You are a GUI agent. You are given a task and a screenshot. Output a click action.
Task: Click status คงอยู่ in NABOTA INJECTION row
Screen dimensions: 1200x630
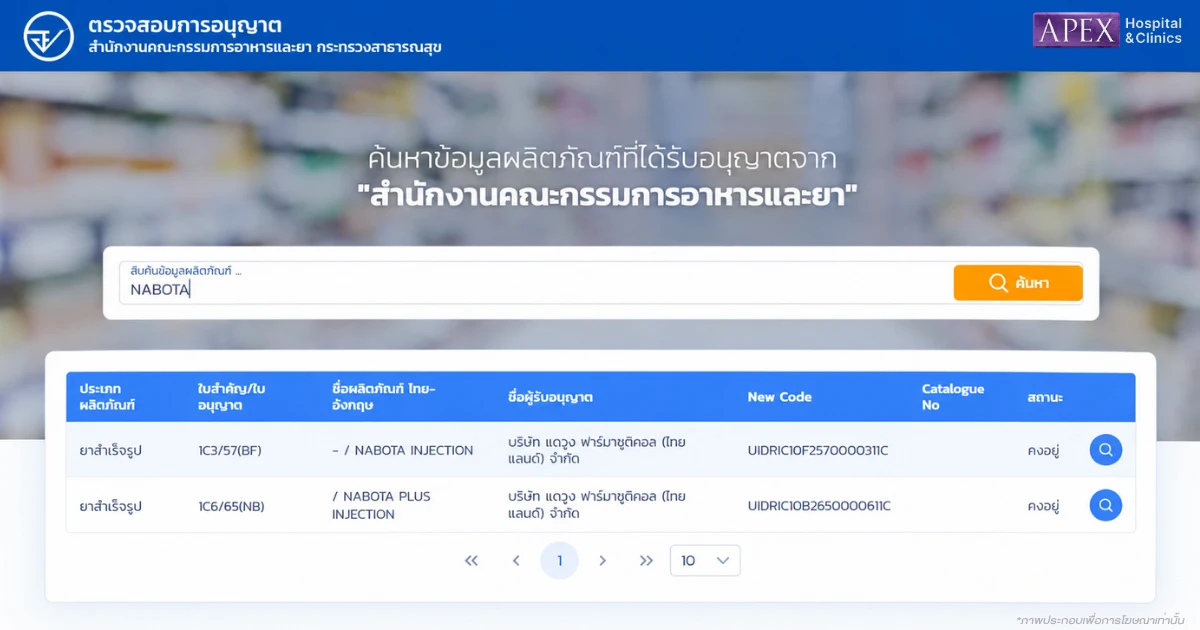pos(1043,451)
